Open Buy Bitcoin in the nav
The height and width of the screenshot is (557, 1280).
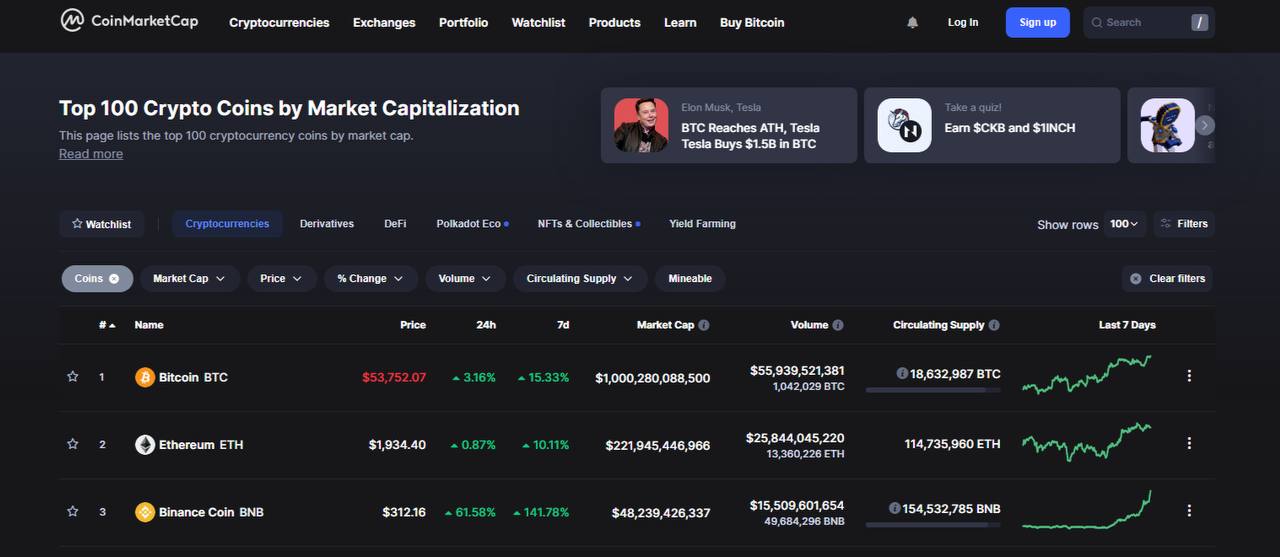(752, 22)
